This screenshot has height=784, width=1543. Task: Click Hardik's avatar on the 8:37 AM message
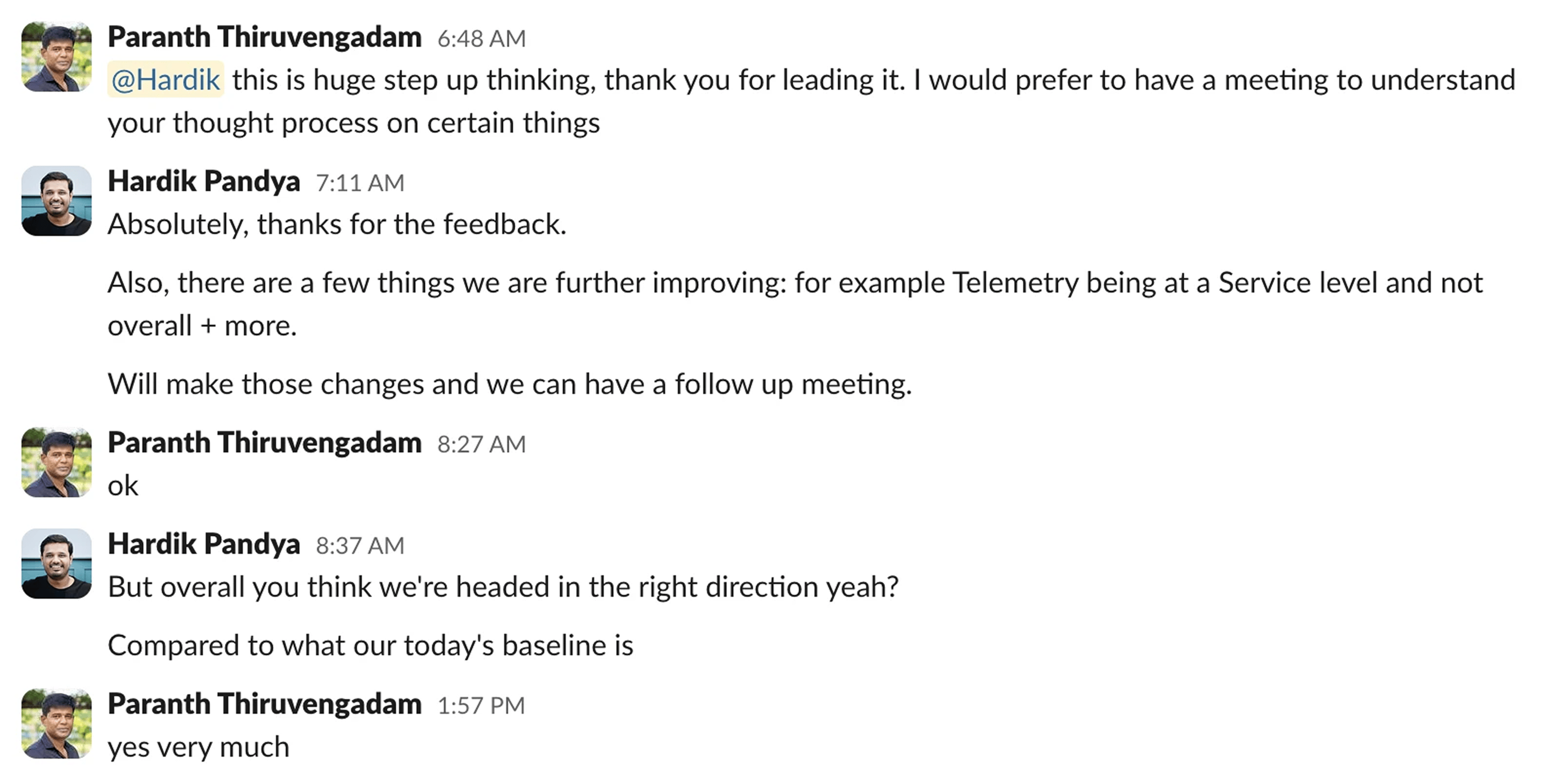[x=56, y=563]
